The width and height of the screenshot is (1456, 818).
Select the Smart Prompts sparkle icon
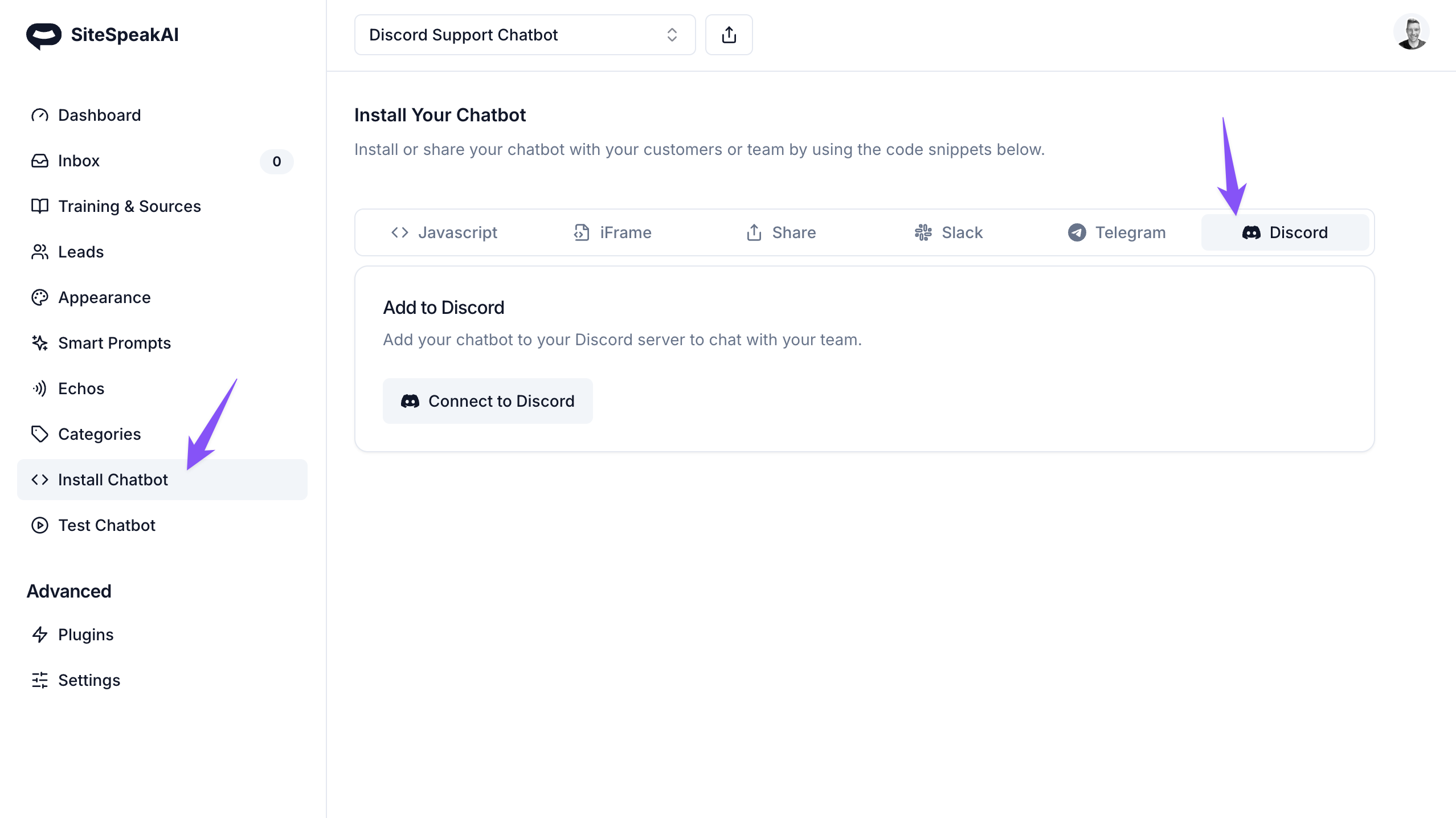tap(39, 343)
